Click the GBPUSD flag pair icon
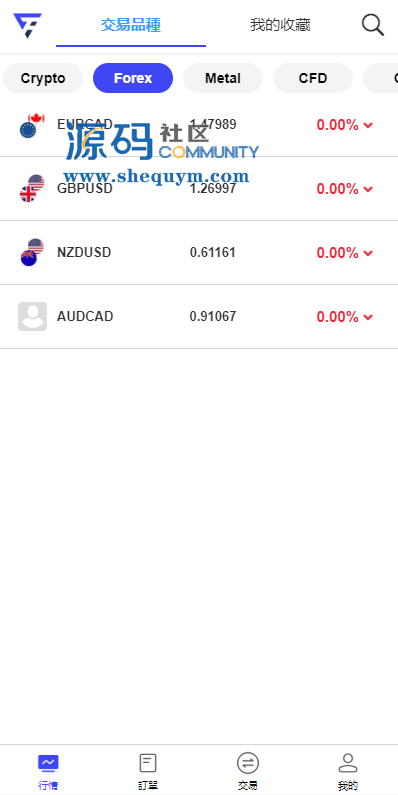Screen dimensions: 398x795 click(x=32, y=189)
